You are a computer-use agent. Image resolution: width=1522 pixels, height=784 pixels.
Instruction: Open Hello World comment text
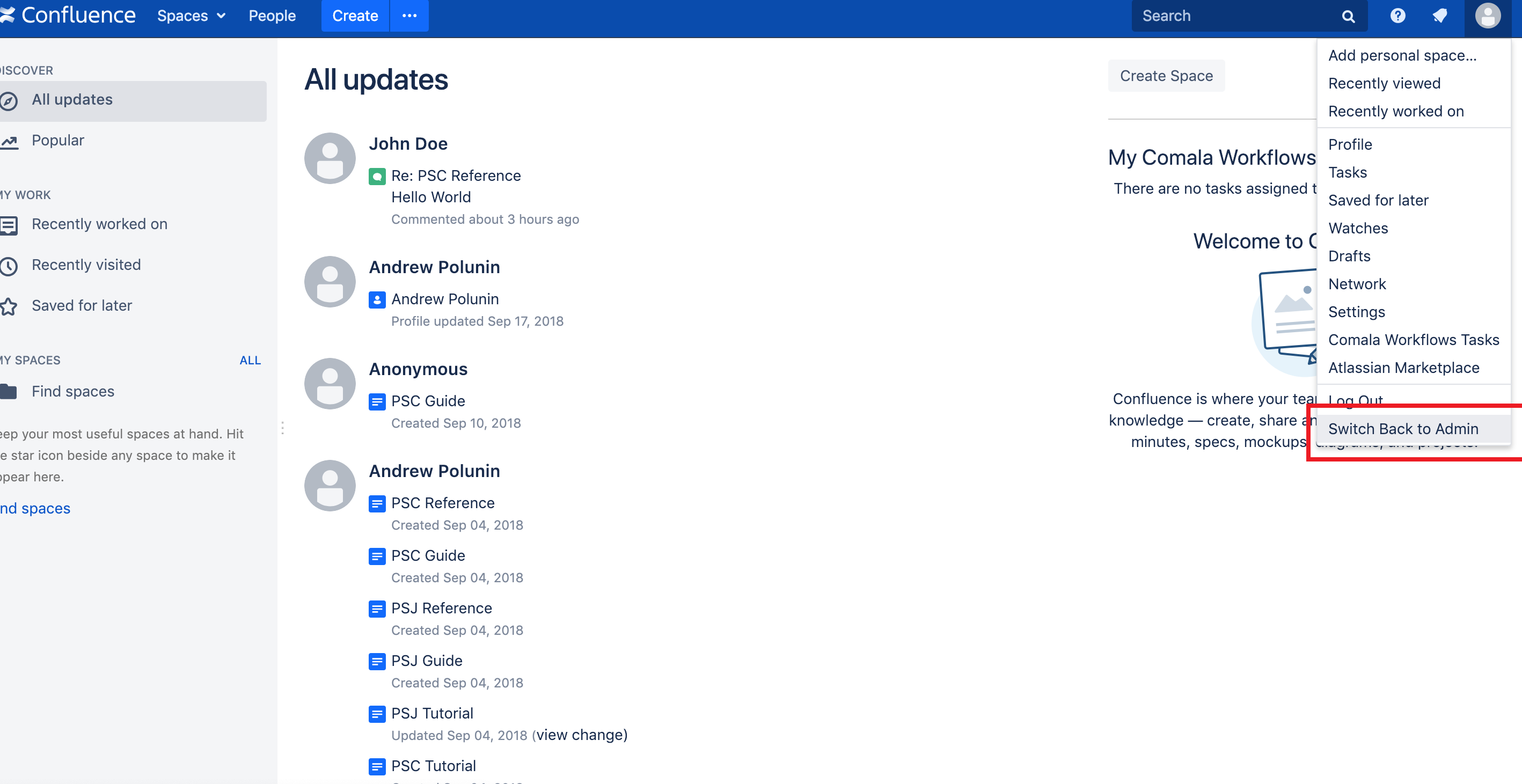point(431,197)
